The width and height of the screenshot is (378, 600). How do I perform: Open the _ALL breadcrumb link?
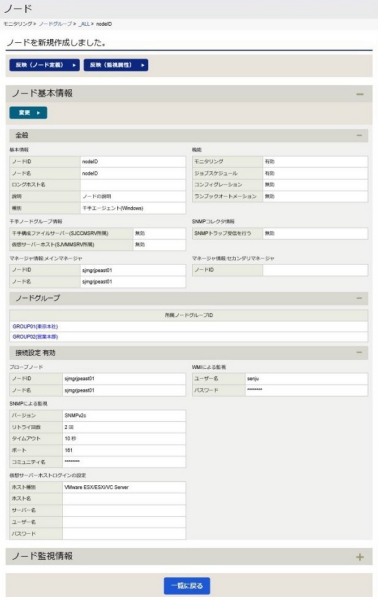[84, 24]
